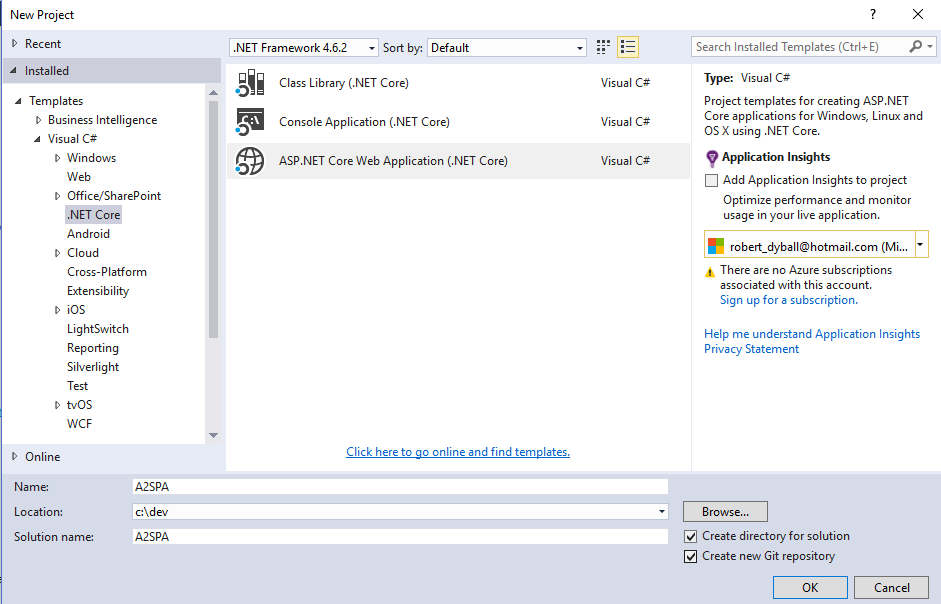Expand the Cloud tree node
941x604 pixels.
tap(58, 253)
